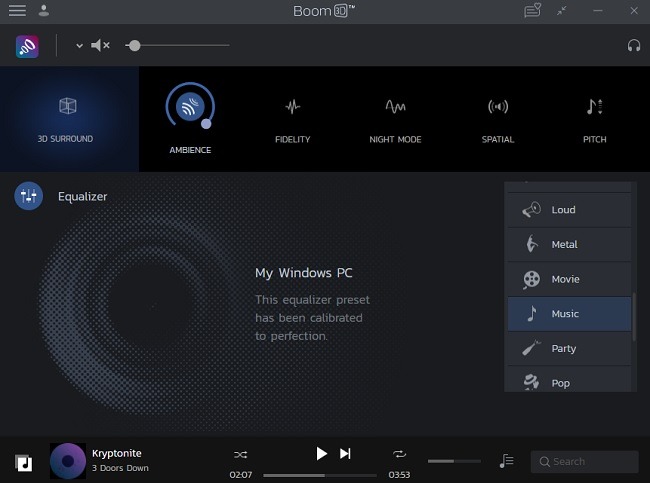Open the user account profile icon
Image resolution: width=650 pixels, height=483 pixels.
44,10
